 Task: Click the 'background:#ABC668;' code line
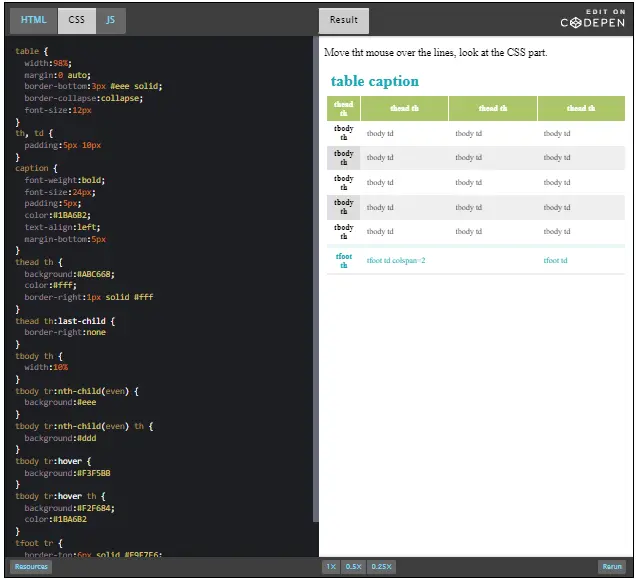click(69, 274)
